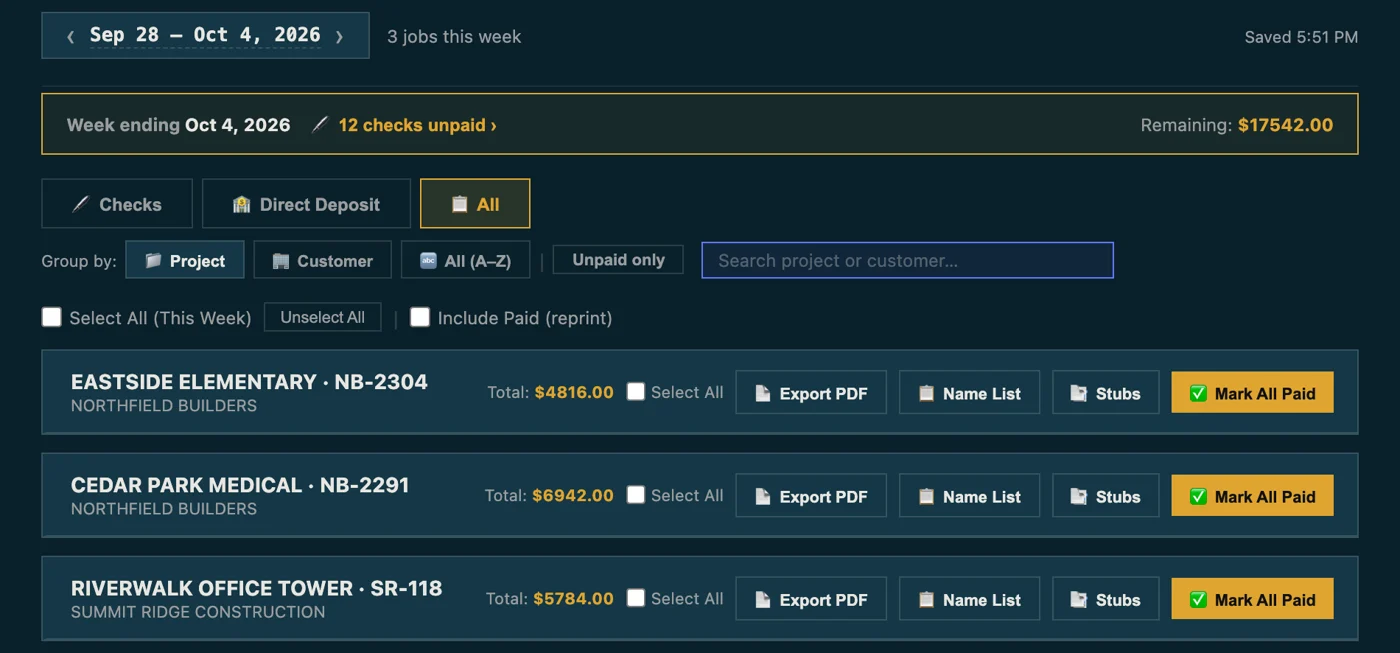Image resolution: width=1400 pixels, height=653 pixels.
Task: Mark All Paid for Cedar Park Medical
Action: tap(1252, 495)
